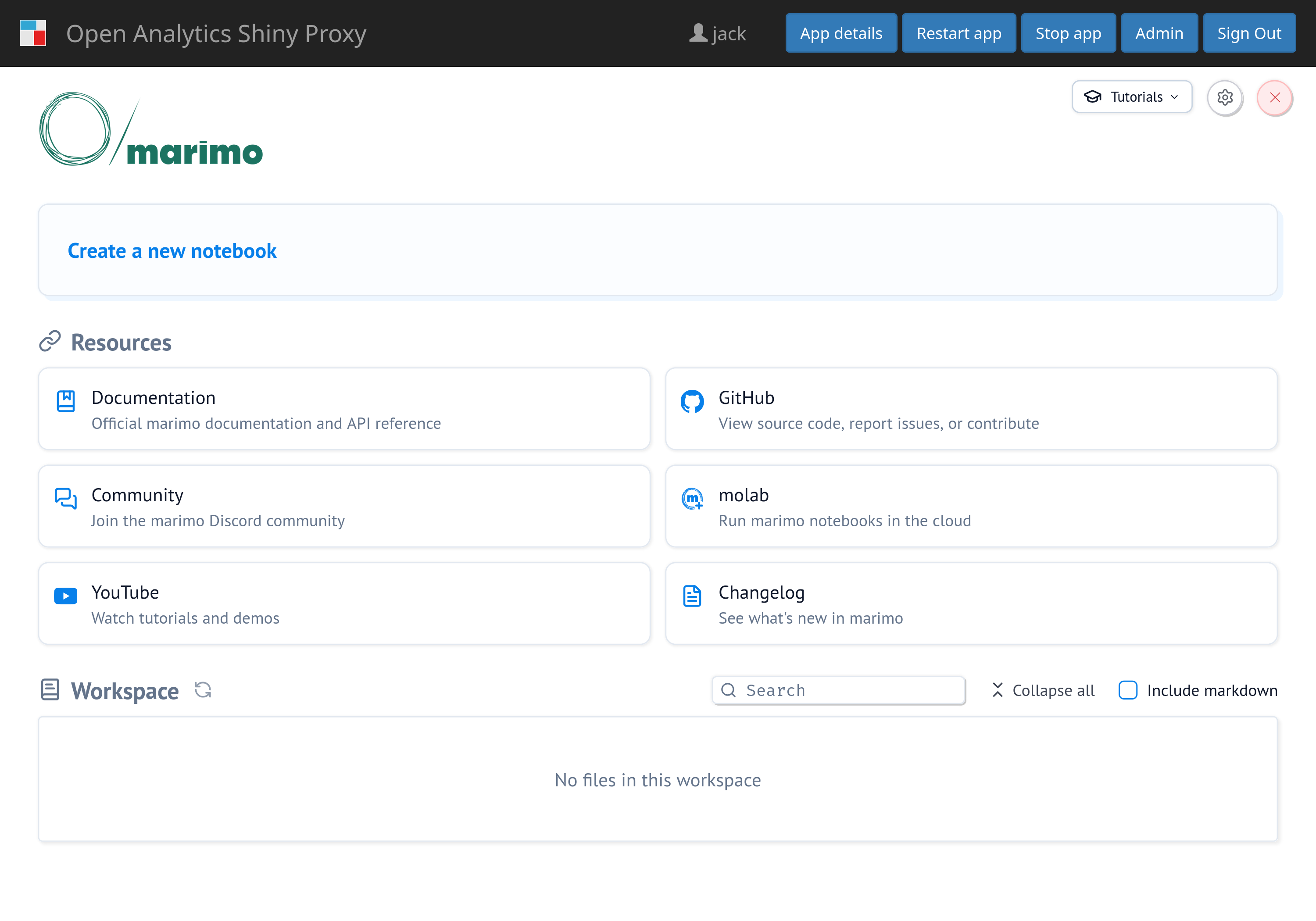Open App details
Viewport: 1316px width, 921px height.
pos(841,33)
